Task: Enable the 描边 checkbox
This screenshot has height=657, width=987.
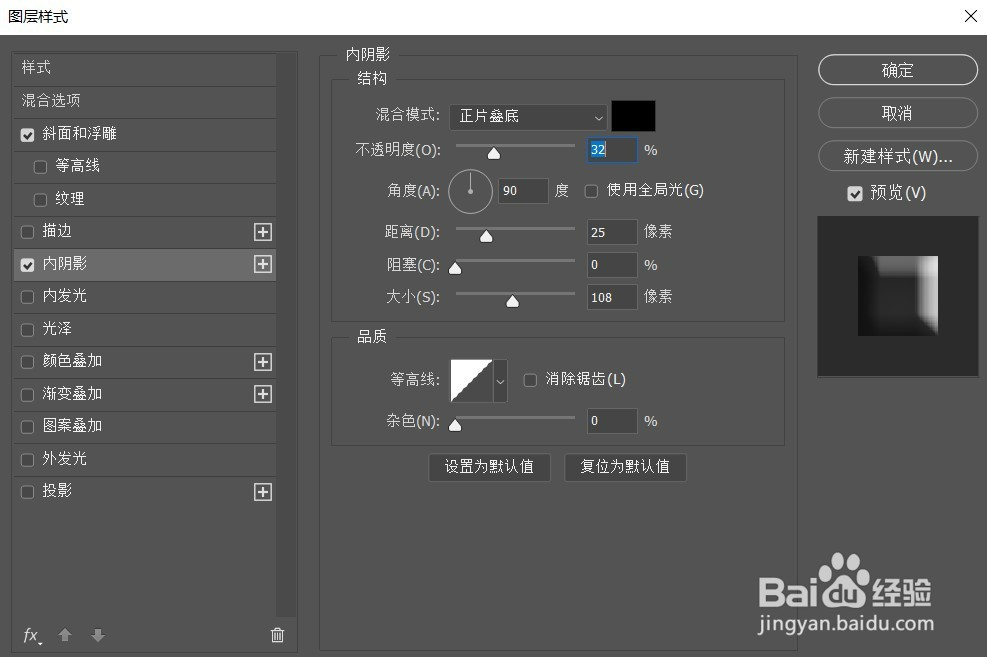Action: pyautogui.click(x=27, y=232)
